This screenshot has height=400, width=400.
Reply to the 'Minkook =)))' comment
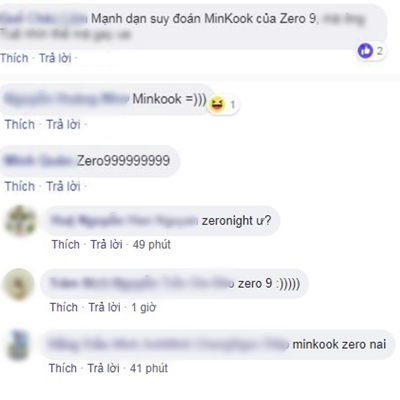63,124
